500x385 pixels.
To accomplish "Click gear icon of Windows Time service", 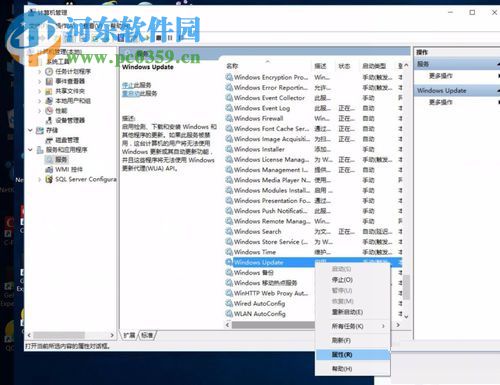I will click(x=229, y=252).
